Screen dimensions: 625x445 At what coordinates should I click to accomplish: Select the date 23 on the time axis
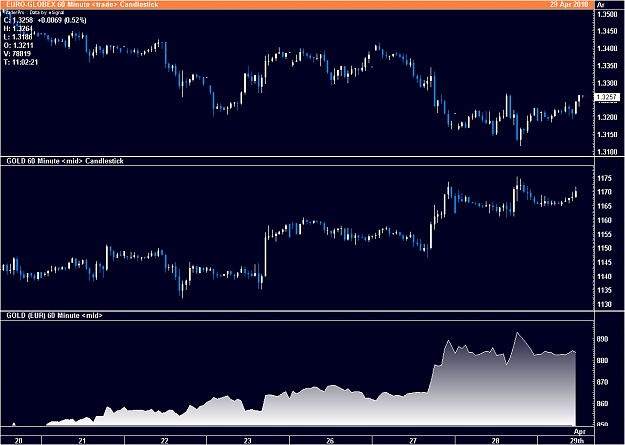tap(248, 441)
